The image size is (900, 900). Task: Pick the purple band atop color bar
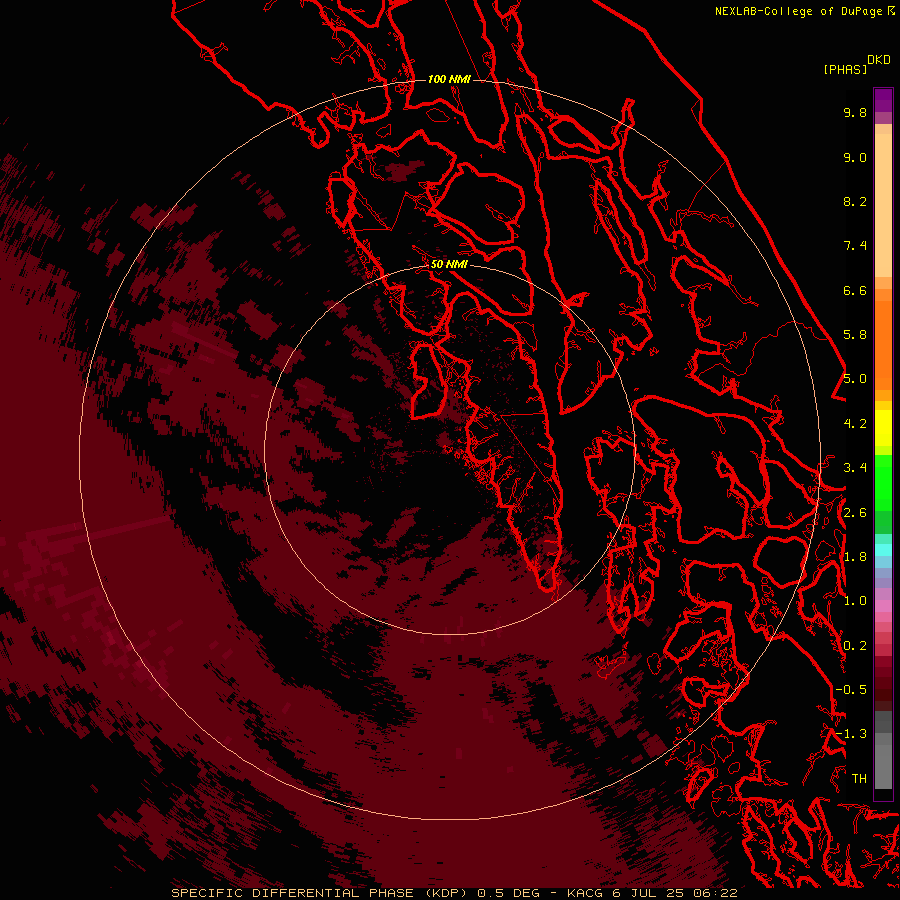[883, 100]
